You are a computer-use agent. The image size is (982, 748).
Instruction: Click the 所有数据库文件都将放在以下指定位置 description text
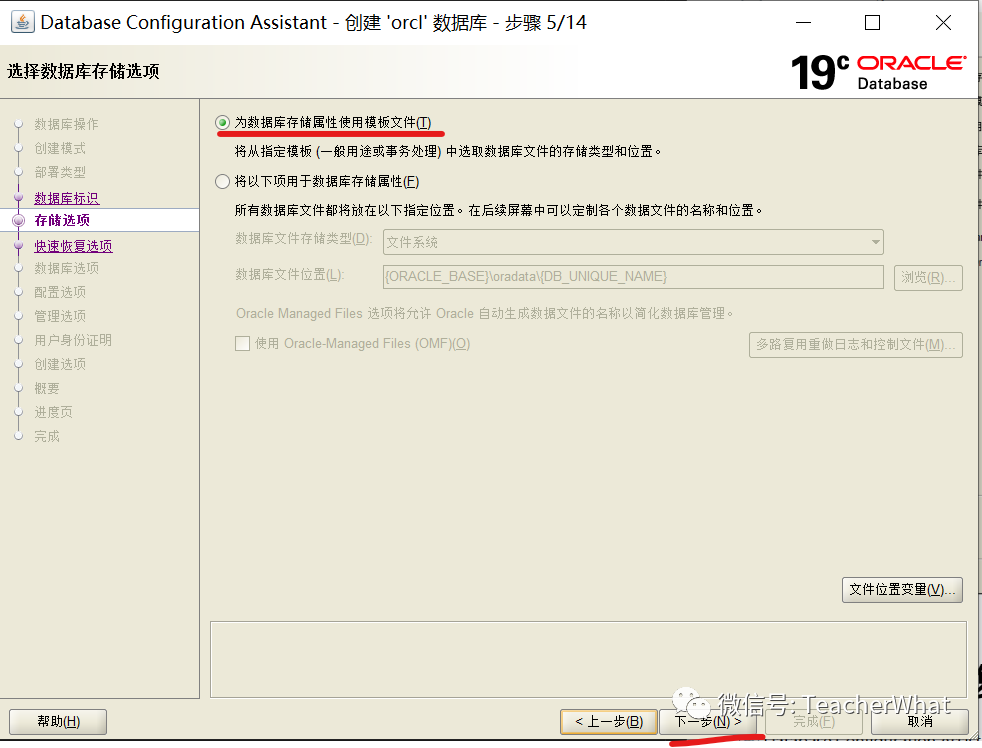[498, 210]
